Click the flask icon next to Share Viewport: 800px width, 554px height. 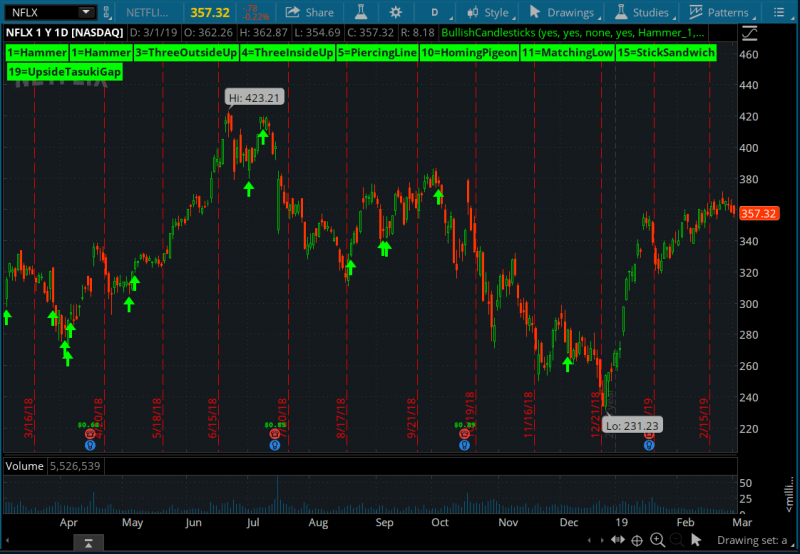click(361, 12)
